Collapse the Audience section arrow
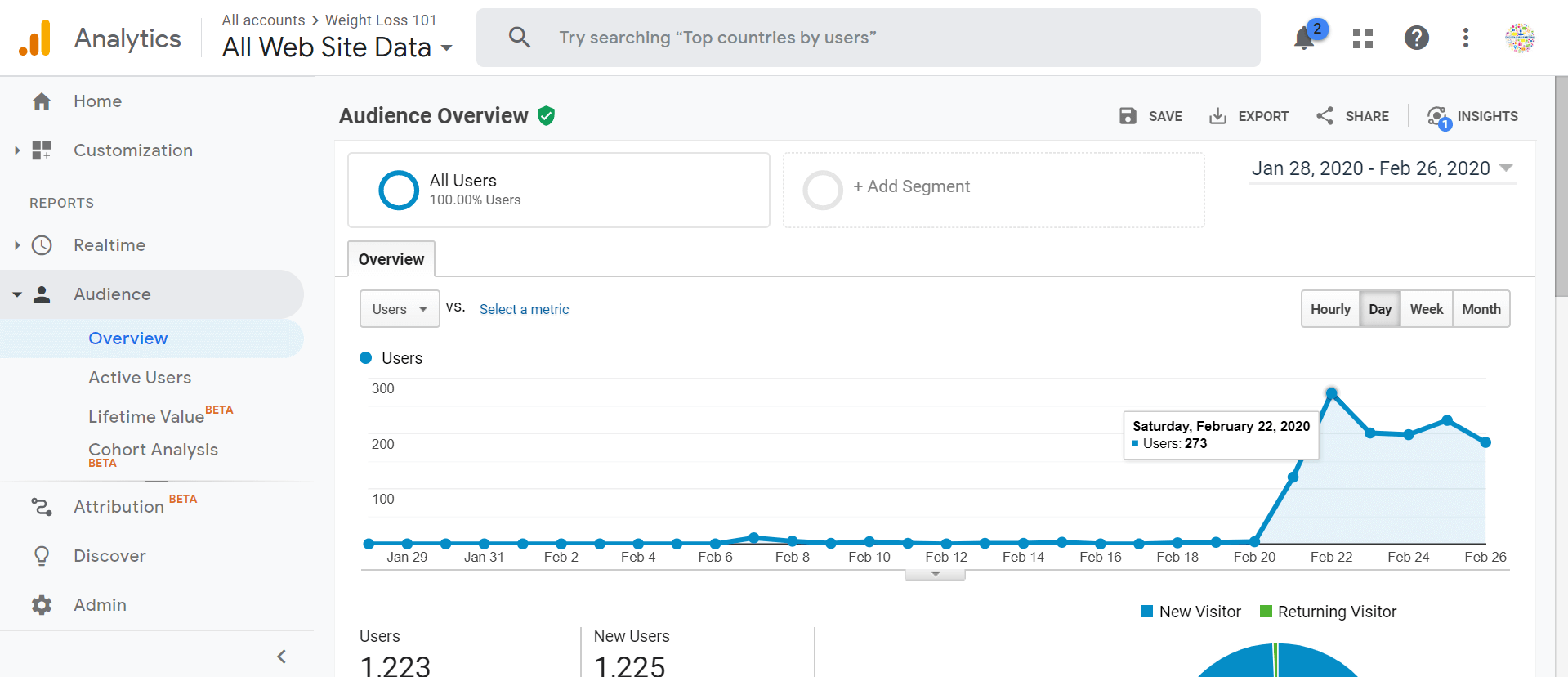1568x677 pixels. point(17,294)
